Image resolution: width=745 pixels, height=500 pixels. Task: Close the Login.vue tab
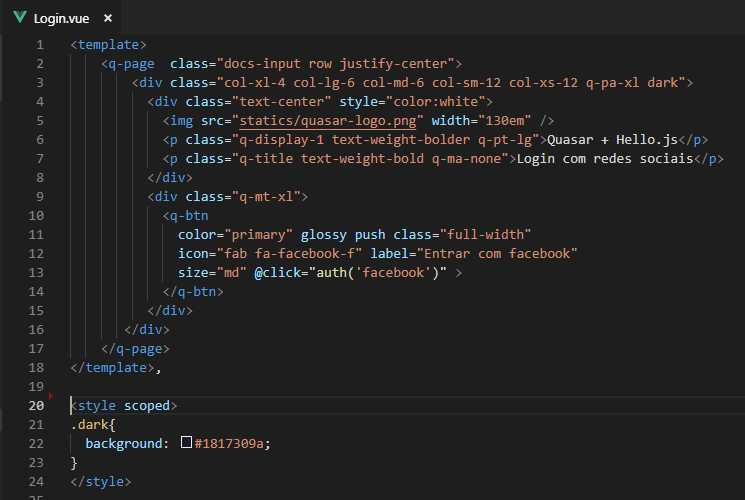pyautogui.click(x=107, y=18)
